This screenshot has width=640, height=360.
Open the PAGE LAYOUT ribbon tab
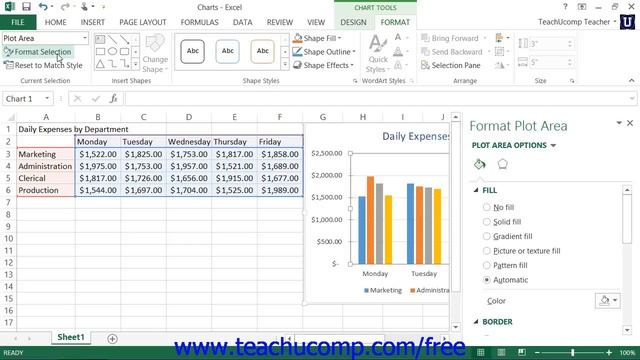tap(143, 22)
